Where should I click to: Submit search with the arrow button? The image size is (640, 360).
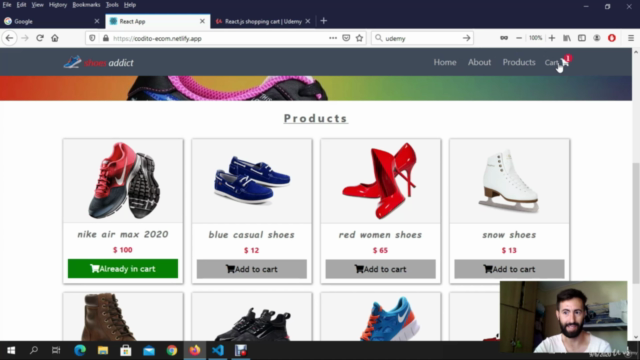pyautogui.click(x=467, y=38)
